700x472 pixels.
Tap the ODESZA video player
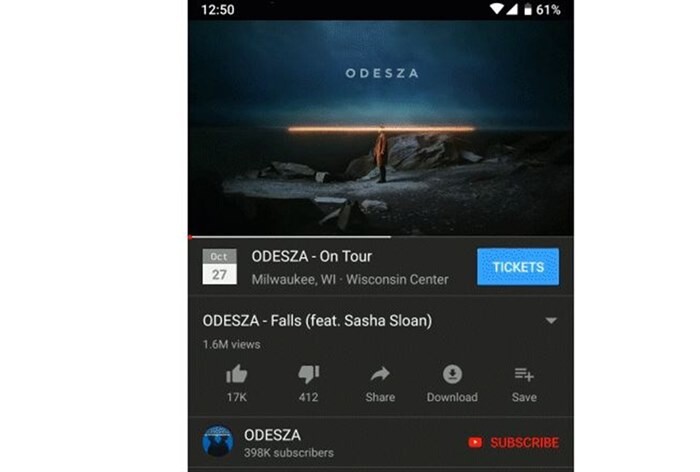pyautogui.click(x=381, y=128)
